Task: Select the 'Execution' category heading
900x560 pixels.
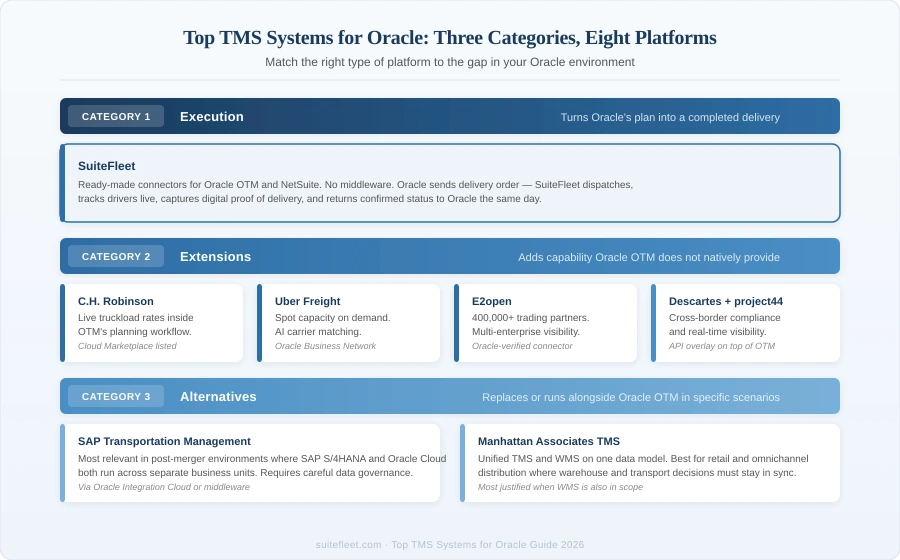Action: coord(212,116)
